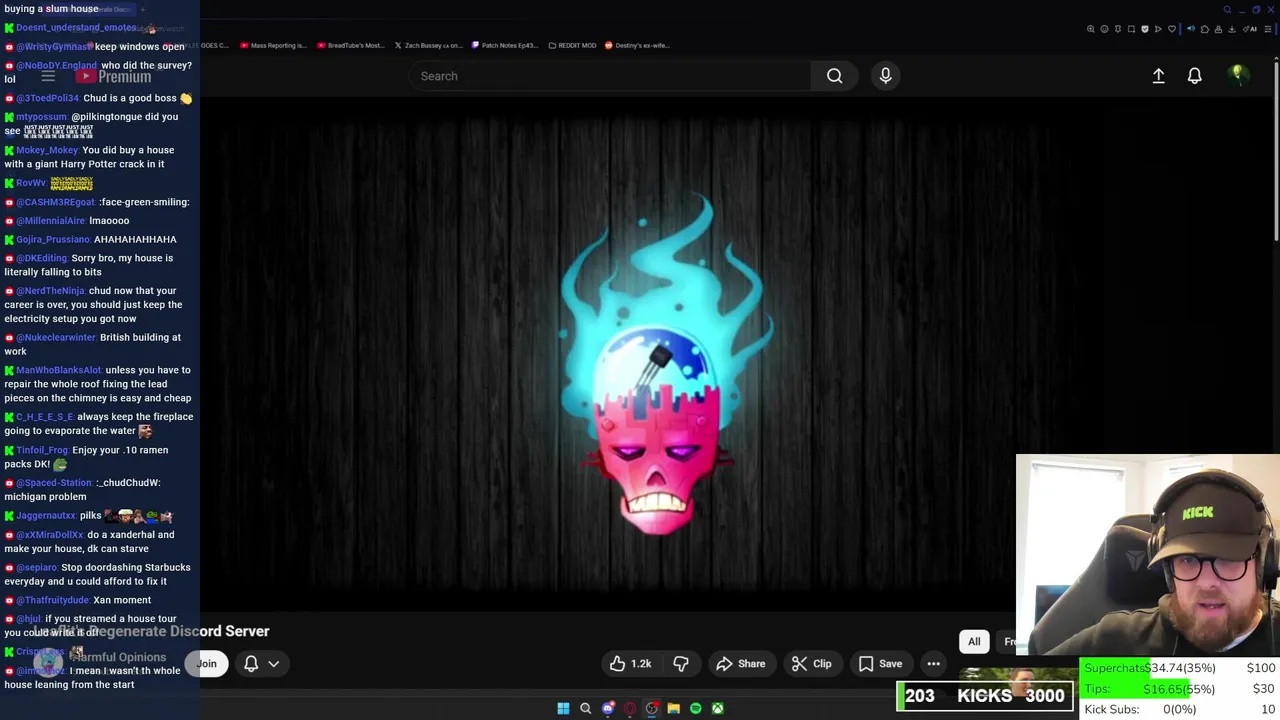
Task: Open the Mass Reporting bookmark
Action: (273, 45)
